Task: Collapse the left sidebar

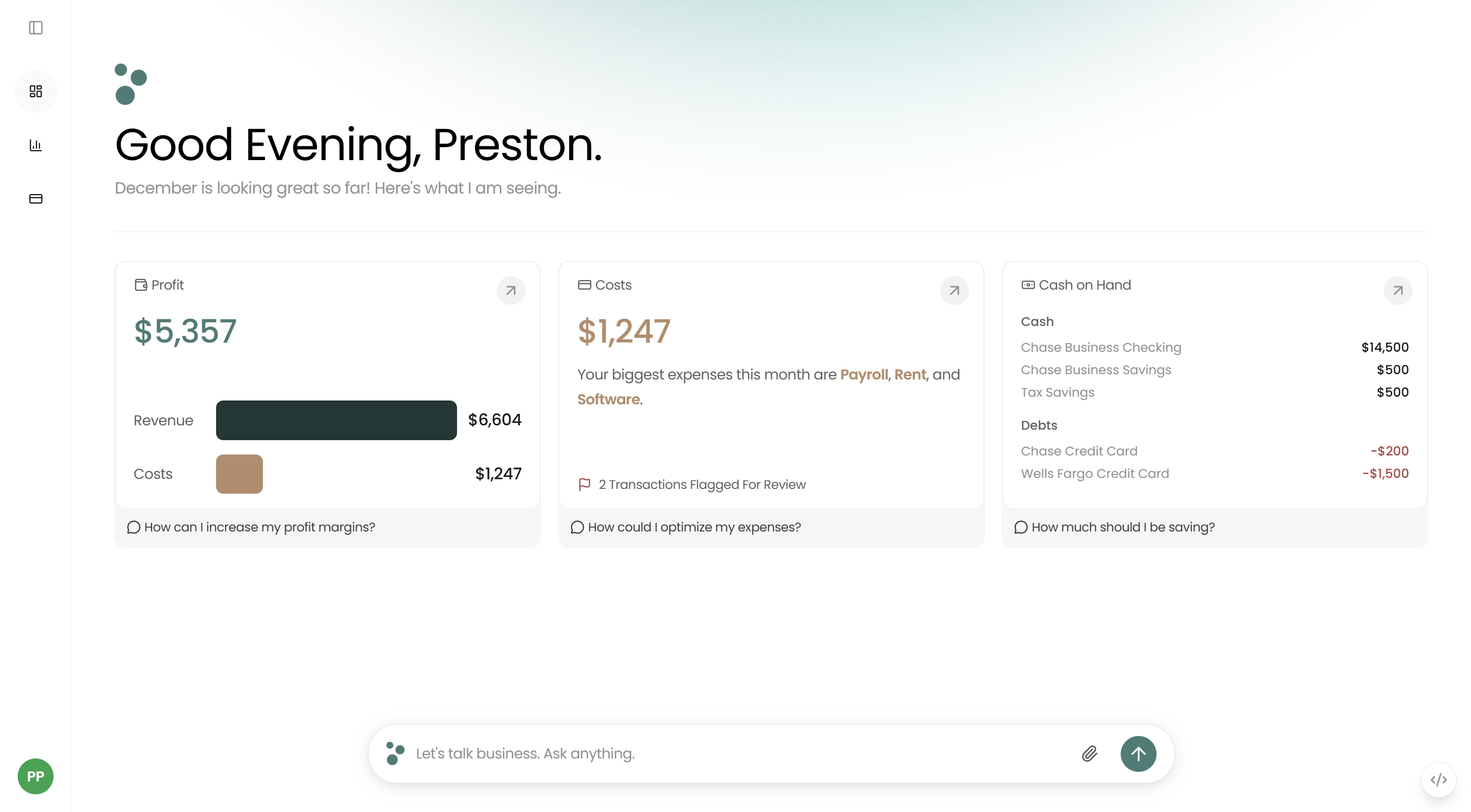Action: [x=36, y=29]
